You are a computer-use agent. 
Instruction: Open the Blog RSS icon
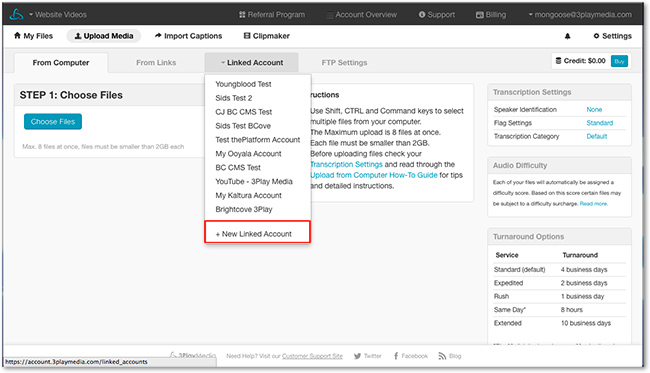pos(442,356)
